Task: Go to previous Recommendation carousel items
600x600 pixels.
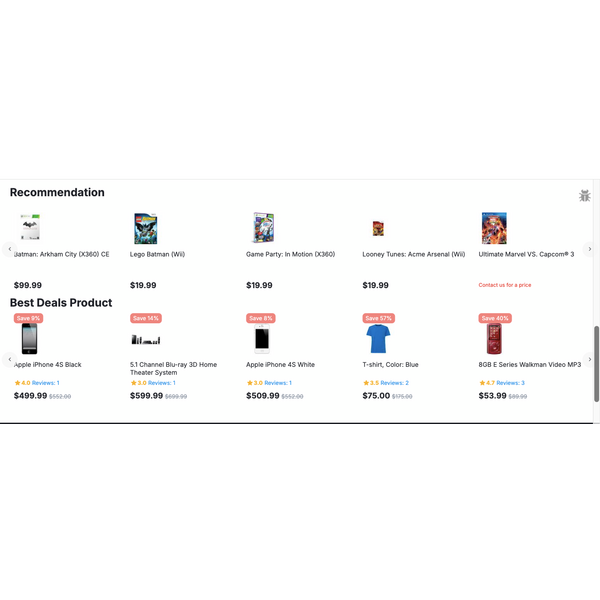Action: click(x=10, y=249)
